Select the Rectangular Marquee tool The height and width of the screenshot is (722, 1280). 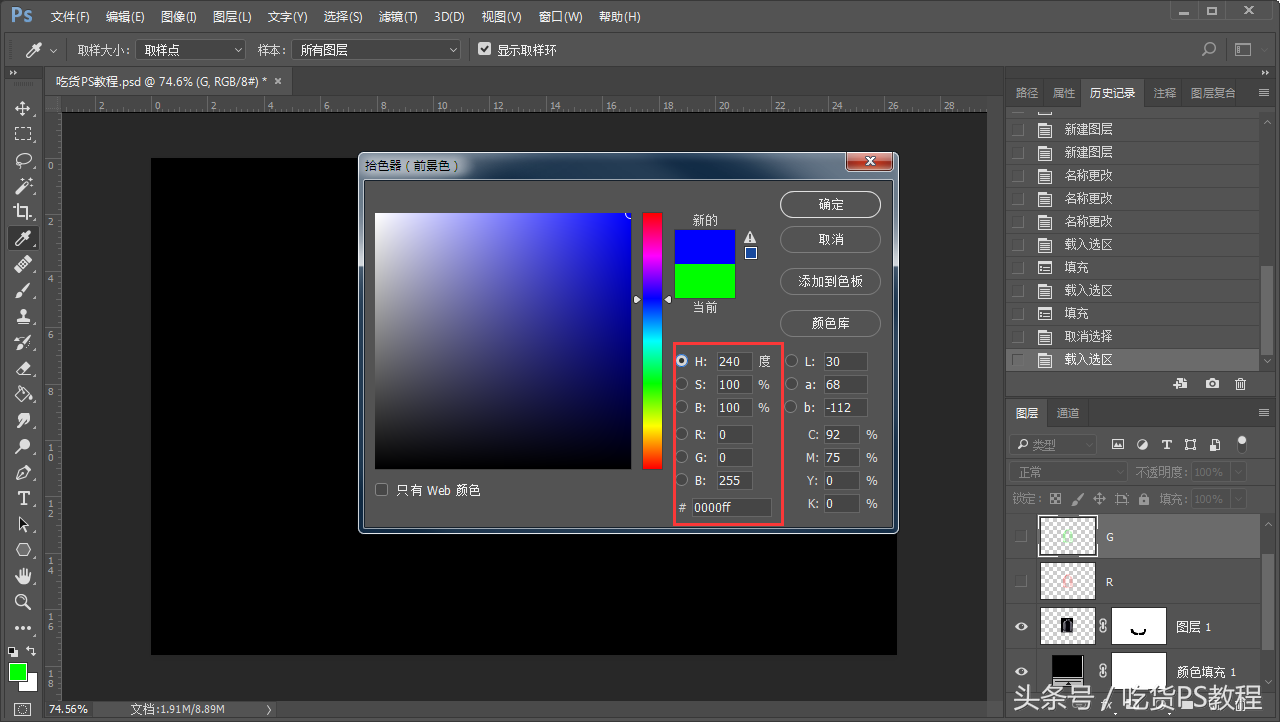(22, 134)
